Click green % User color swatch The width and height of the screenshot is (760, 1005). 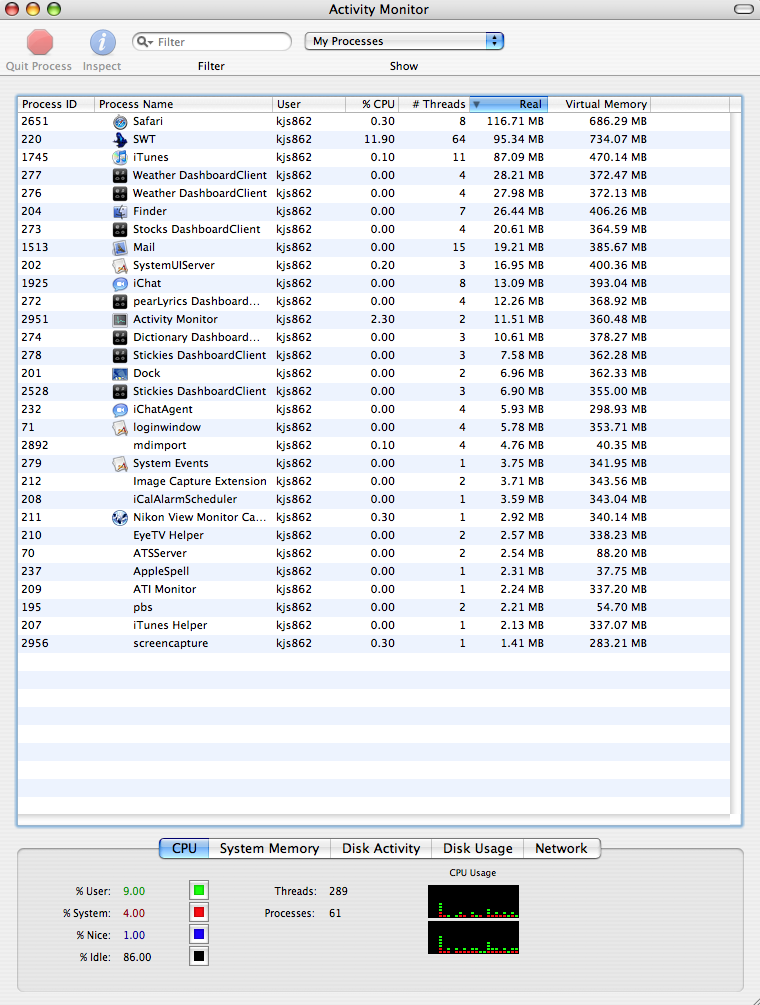(199, 890)
